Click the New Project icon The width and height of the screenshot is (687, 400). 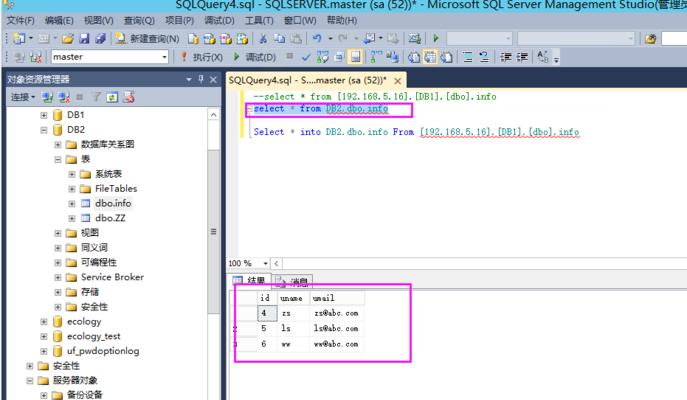click(x=19, y=39)
